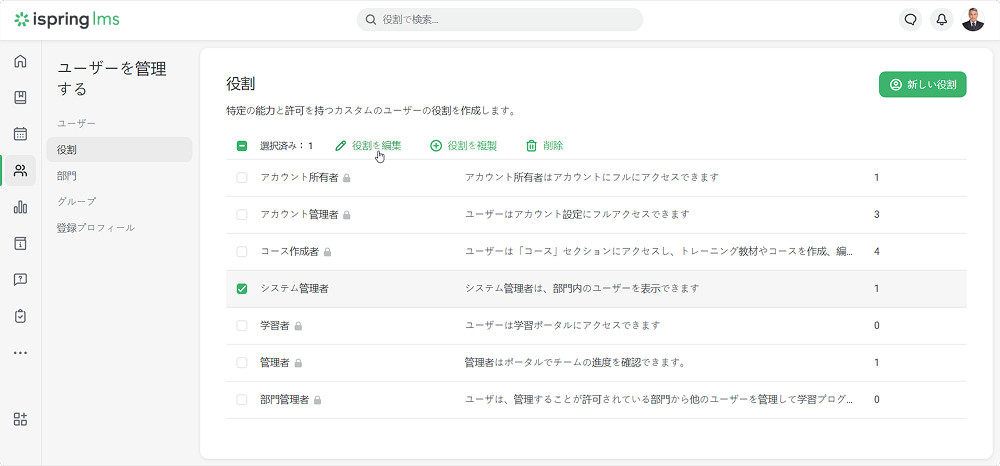Open the apps grid icon at bottom
This screenshot has height=466, width=1000.
[x=20, y=419]
